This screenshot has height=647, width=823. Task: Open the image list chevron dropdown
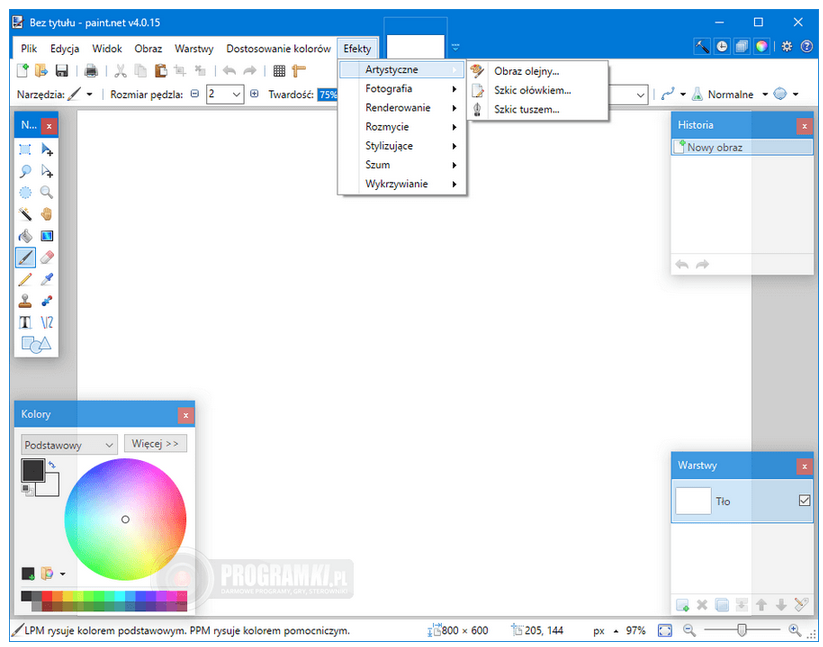[x=455, y=47]
